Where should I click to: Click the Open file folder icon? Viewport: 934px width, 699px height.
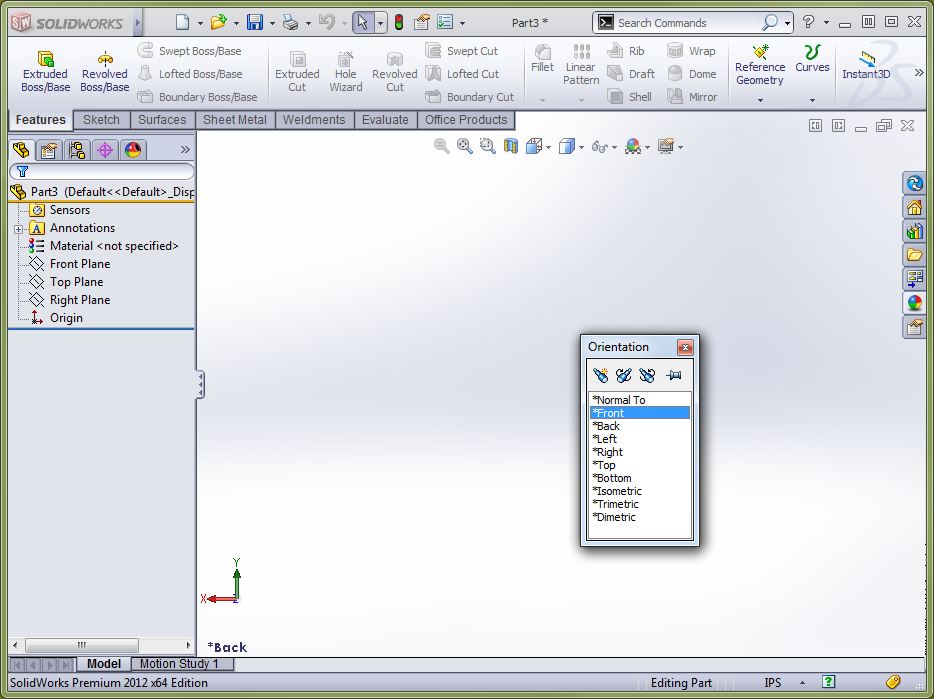219,23
